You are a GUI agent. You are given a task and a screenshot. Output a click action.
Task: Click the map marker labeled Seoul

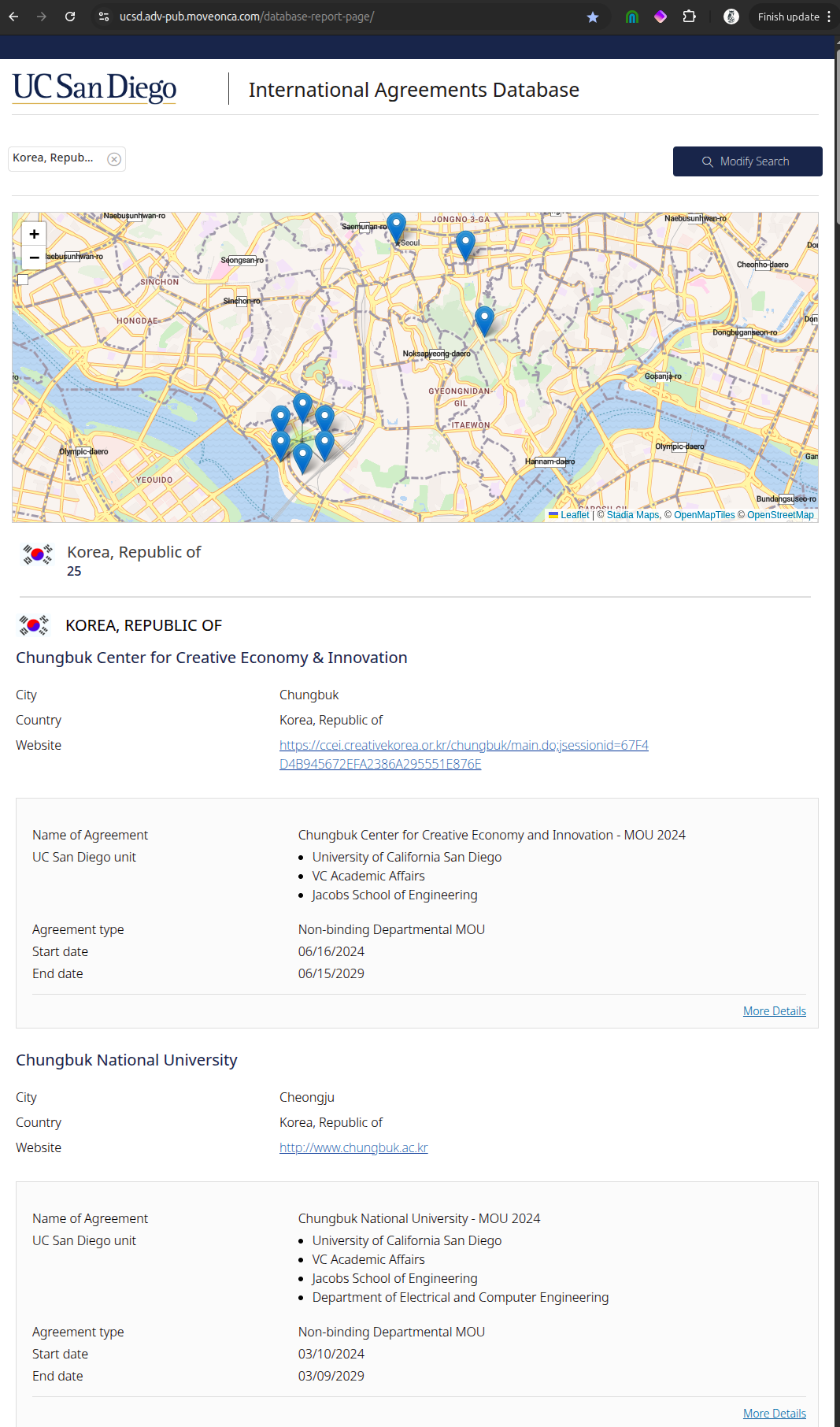click(x=396, y=228)
